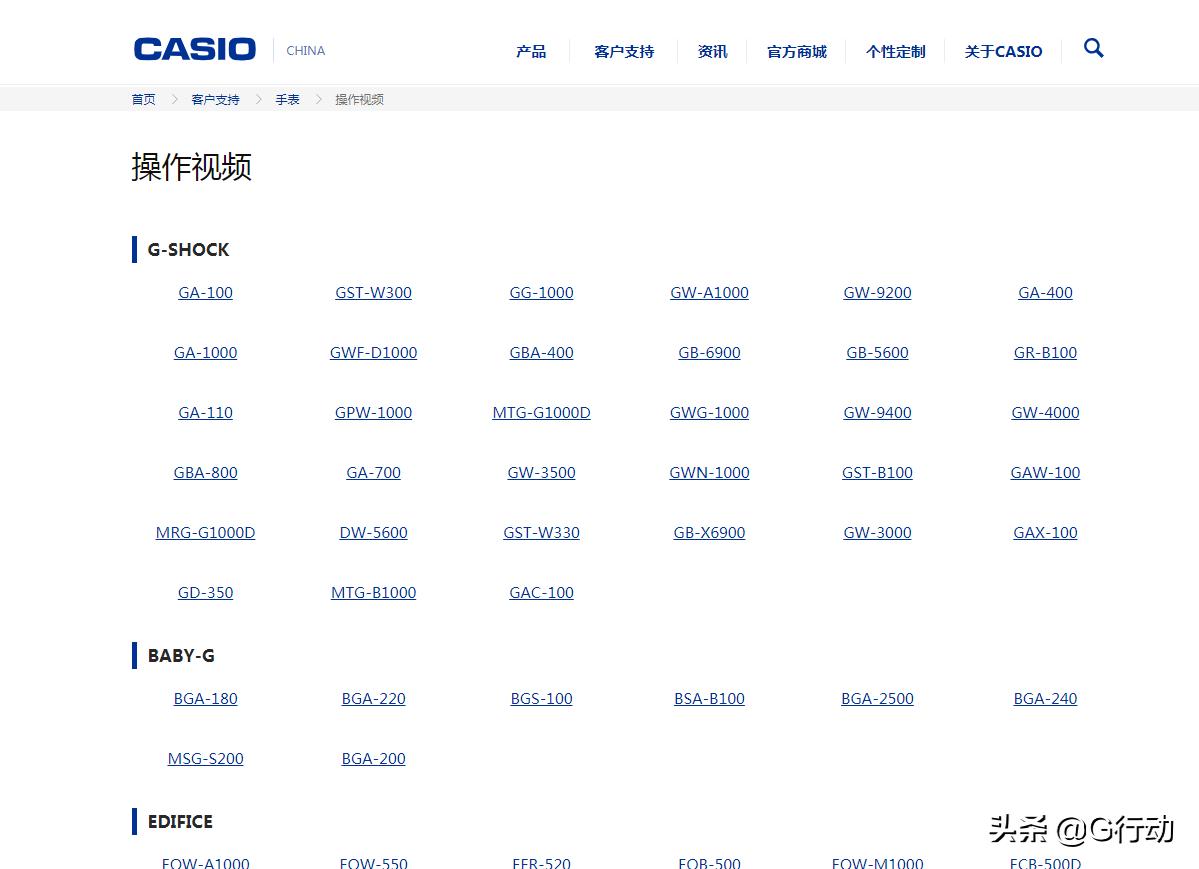Select the GW-9200 model link

[x=877, y=292]
